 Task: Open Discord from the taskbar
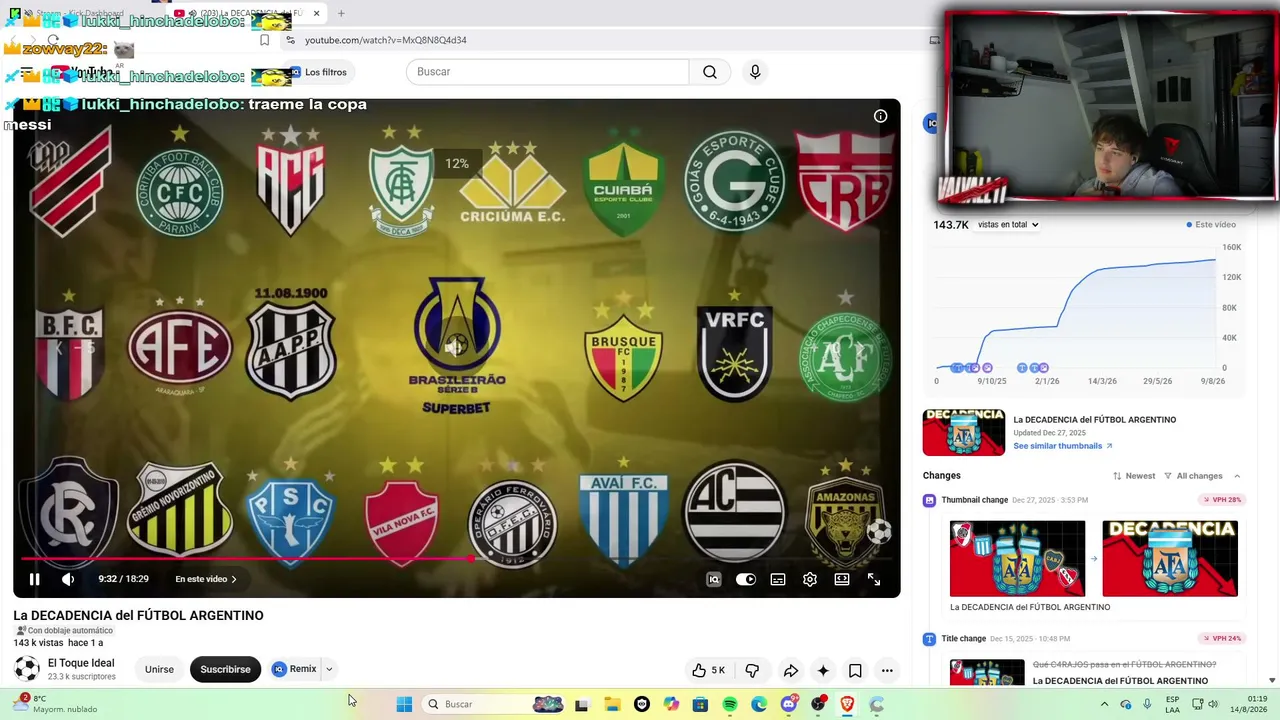[x=789, y=704]
